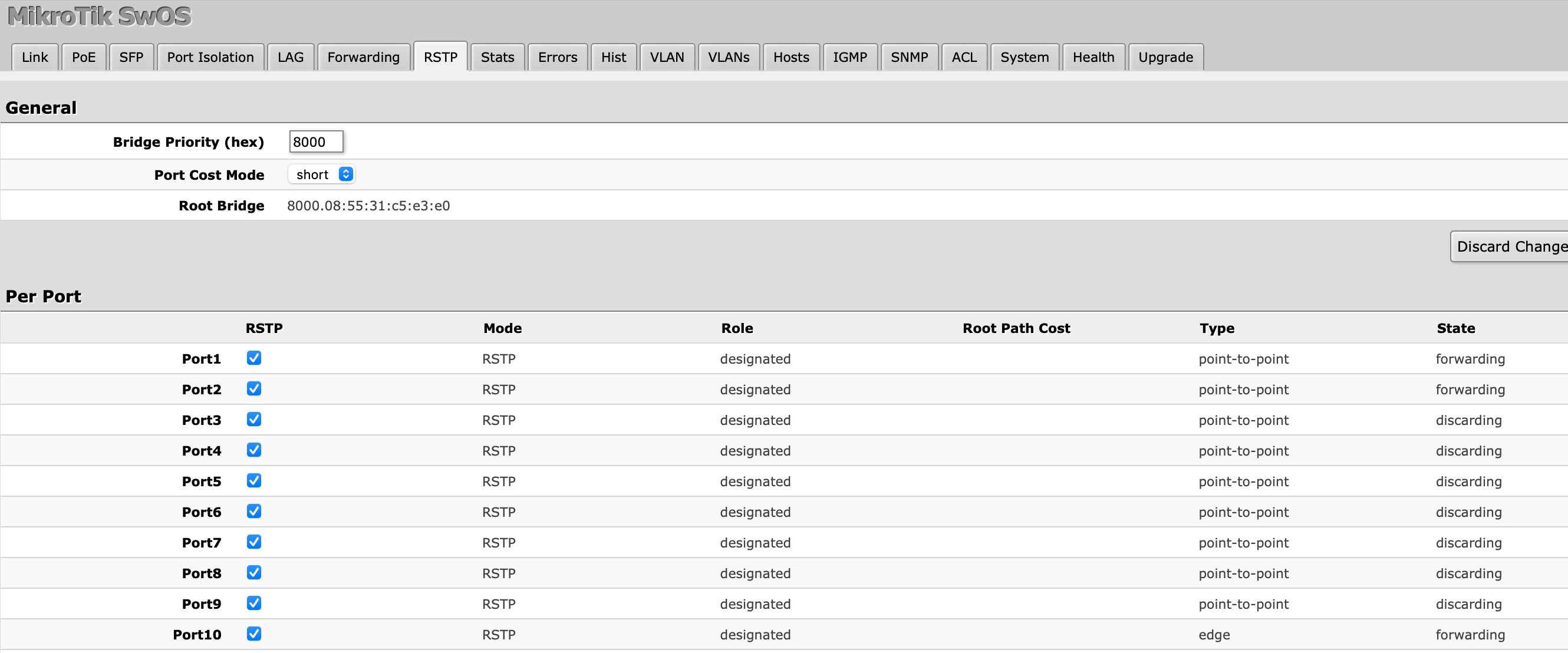Open the PoE tab
Screen dimensions: 1568x653
(83, 57)
